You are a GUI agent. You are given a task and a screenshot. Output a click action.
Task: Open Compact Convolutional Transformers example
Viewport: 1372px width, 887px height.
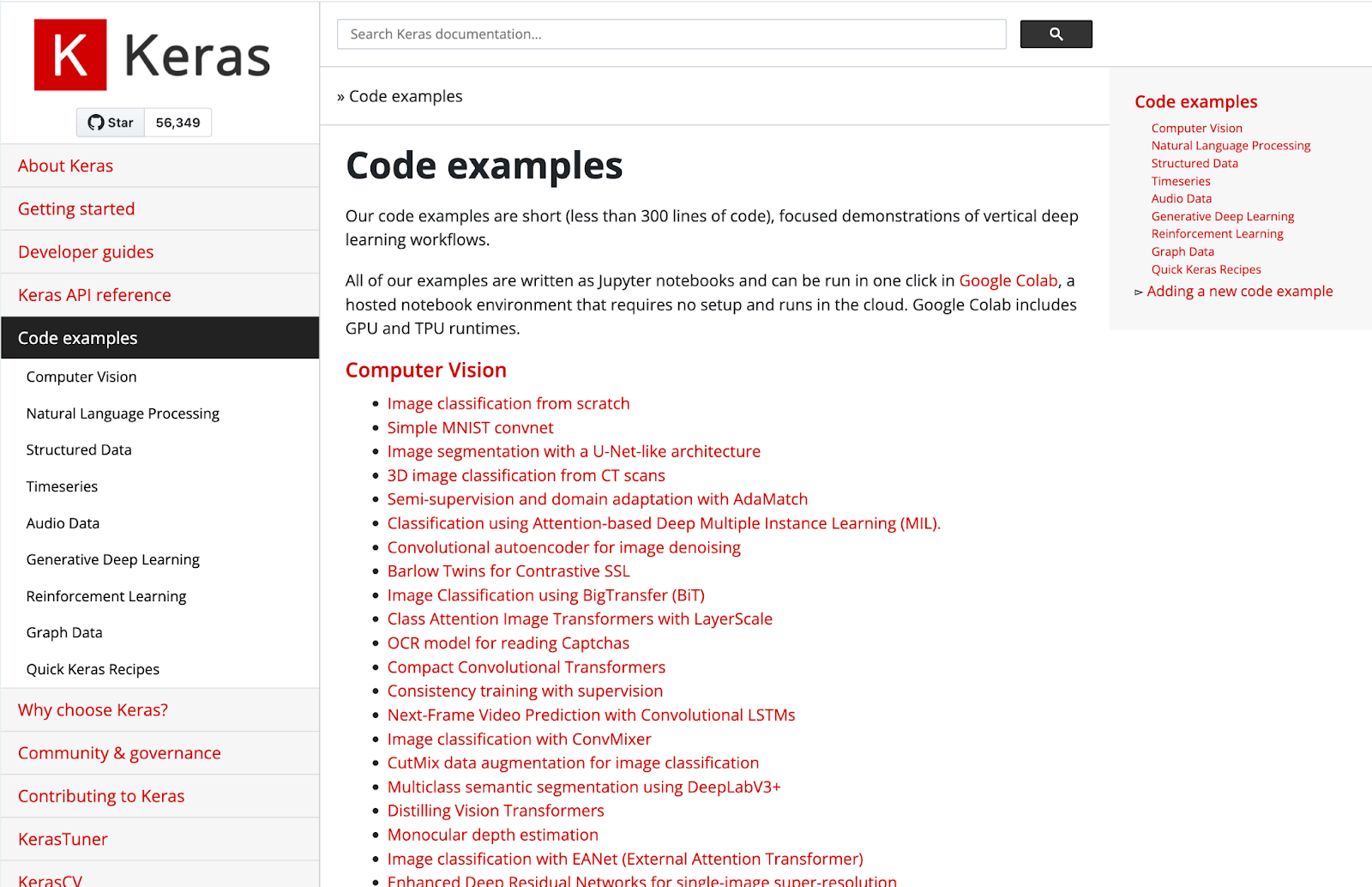point(527,667)
